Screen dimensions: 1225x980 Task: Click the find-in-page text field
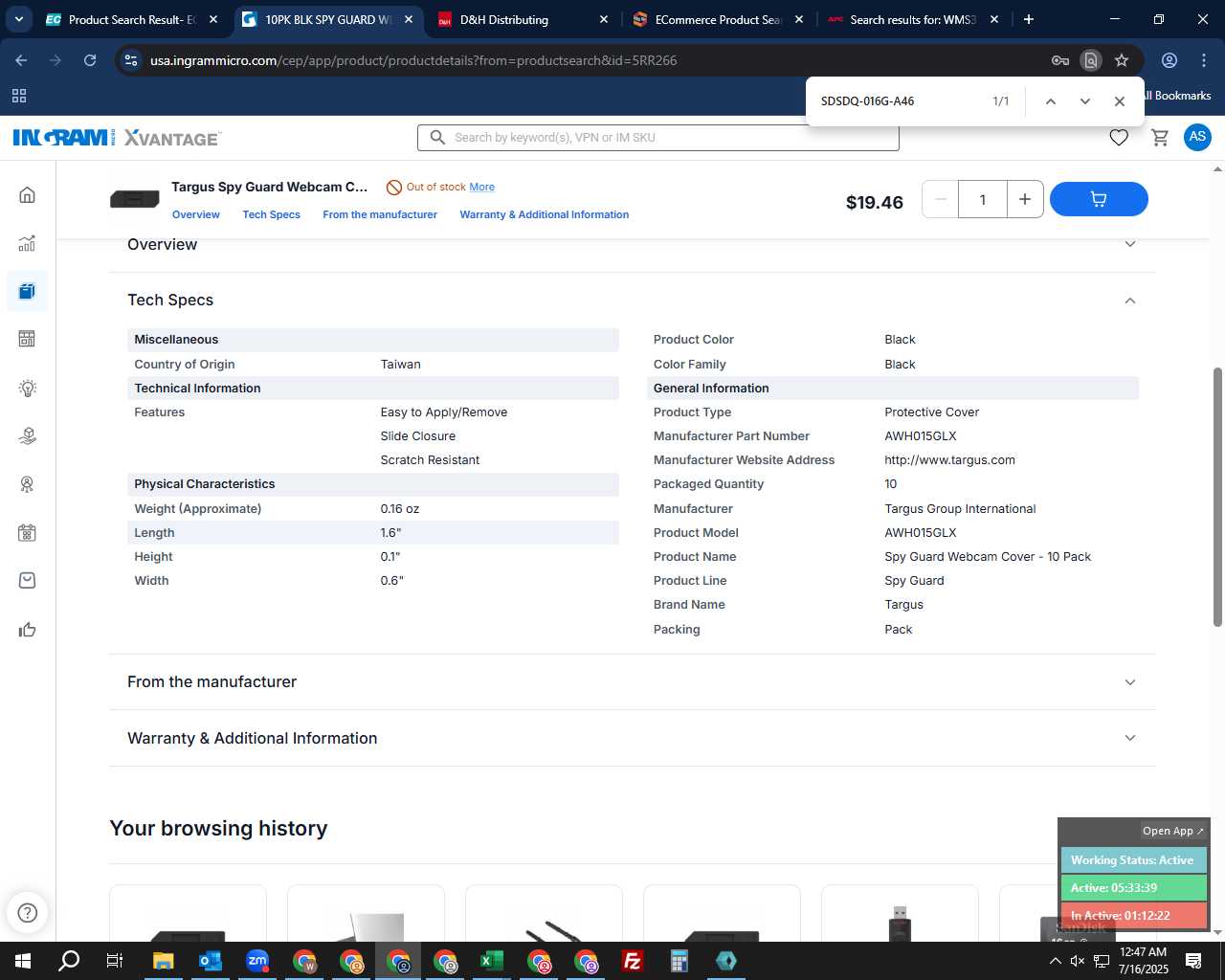tap(898, 101)
